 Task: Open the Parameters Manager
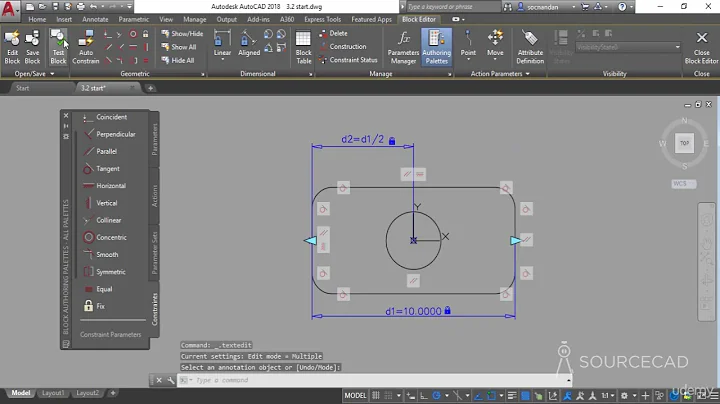coord(403,47)
